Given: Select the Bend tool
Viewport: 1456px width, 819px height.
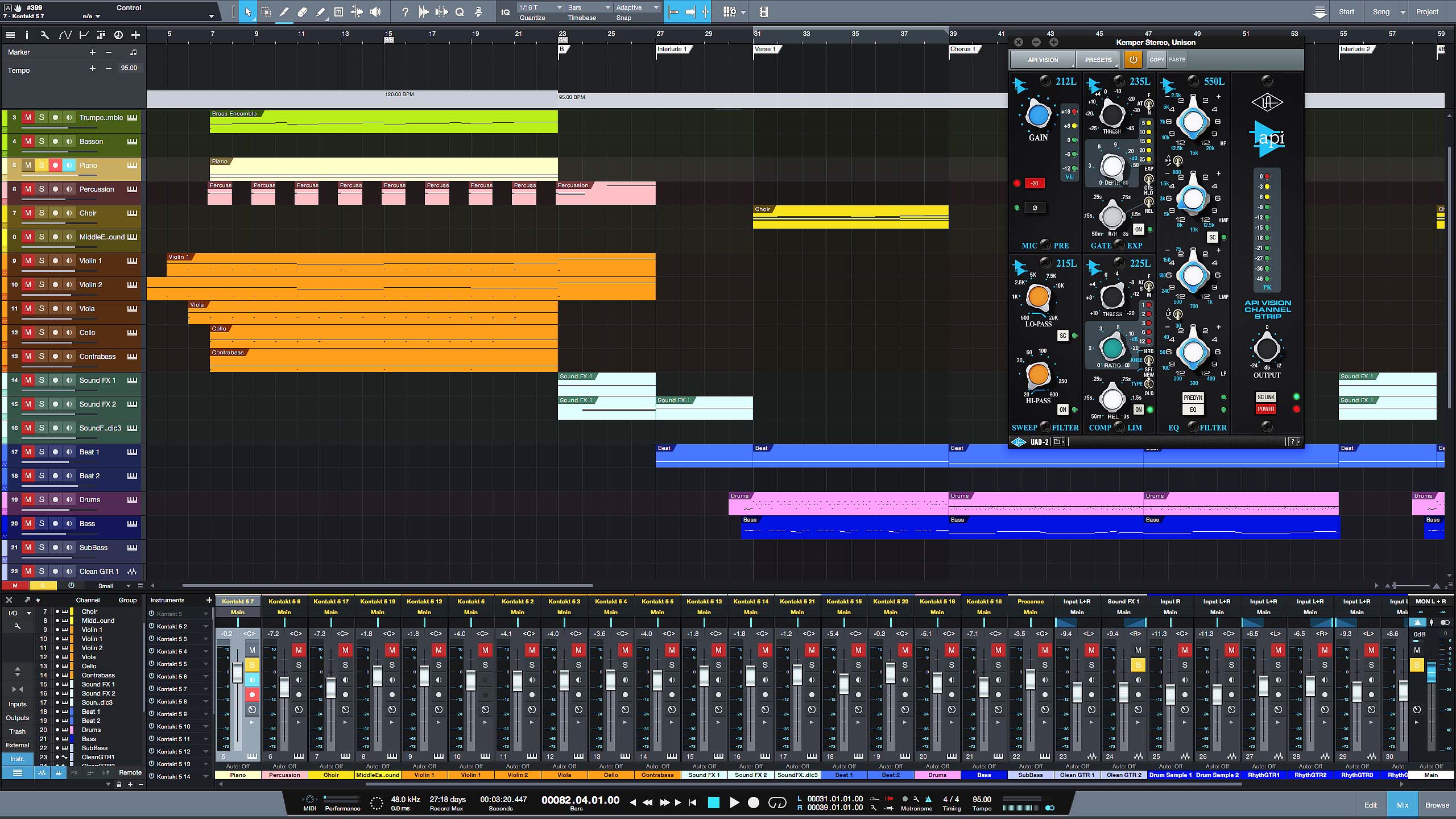Looking at the screenshot, I should 357,12.
